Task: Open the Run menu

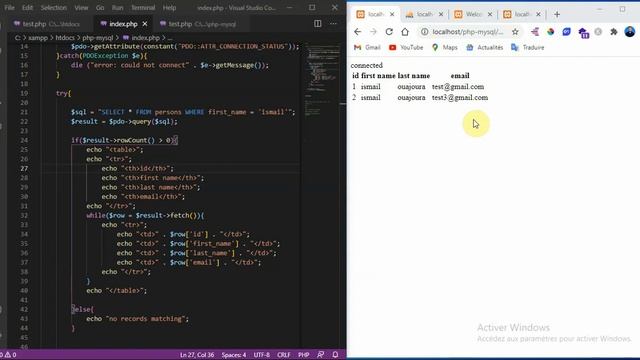Action: pos(118,8)
